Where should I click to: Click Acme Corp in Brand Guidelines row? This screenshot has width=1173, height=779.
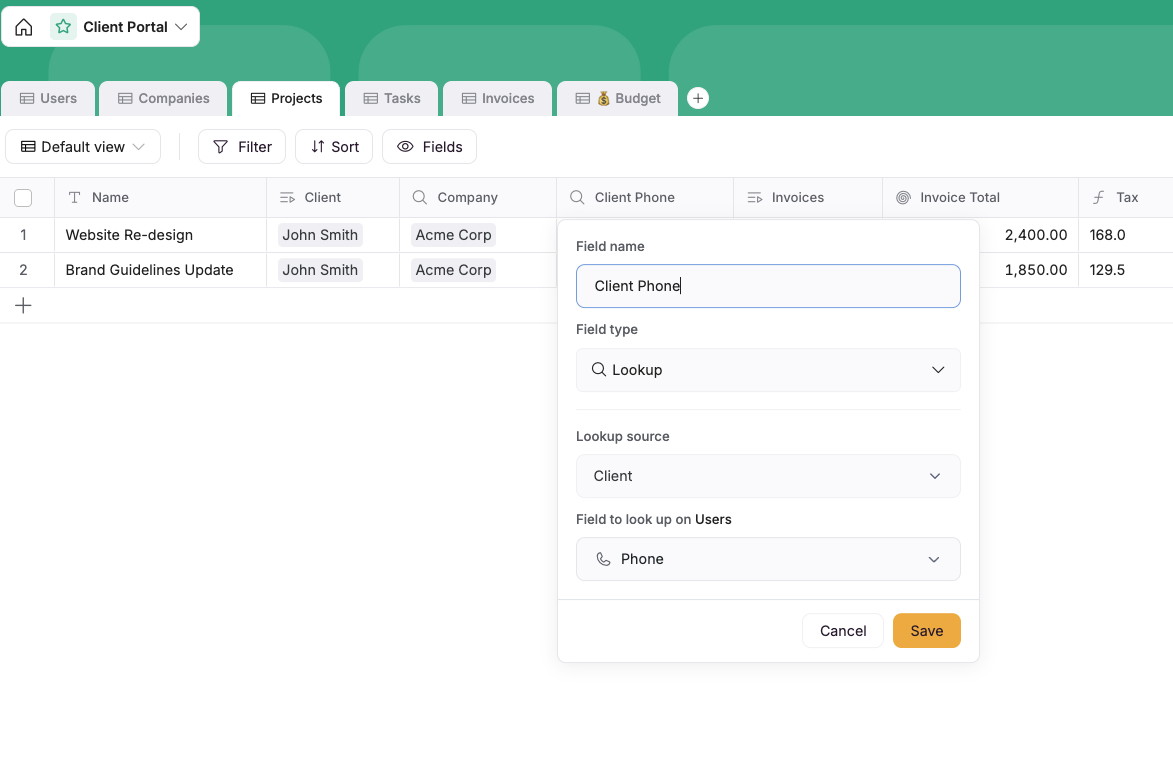pos(453,270)
